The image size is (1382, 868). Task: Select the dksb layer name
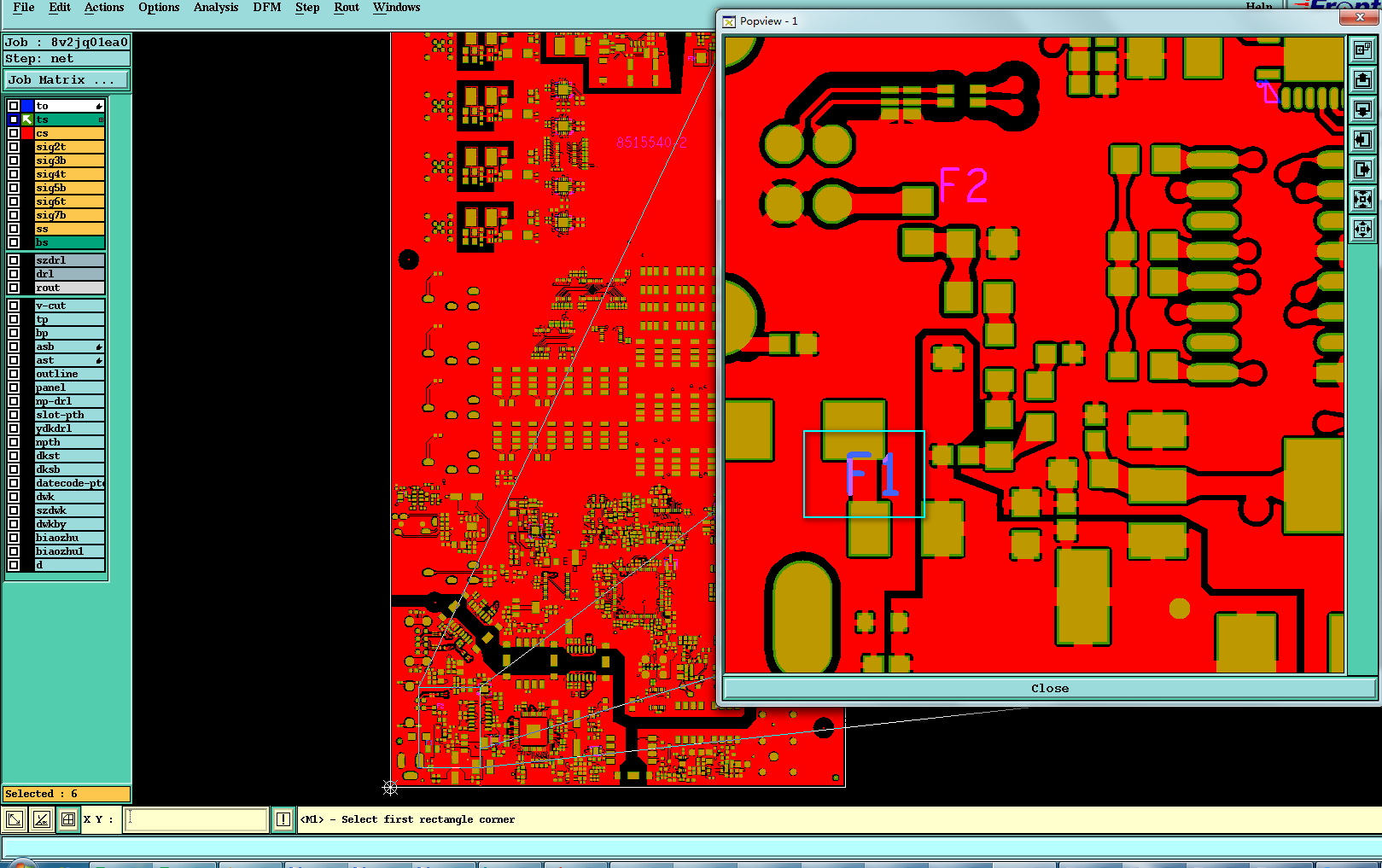[x=69, y=469]
